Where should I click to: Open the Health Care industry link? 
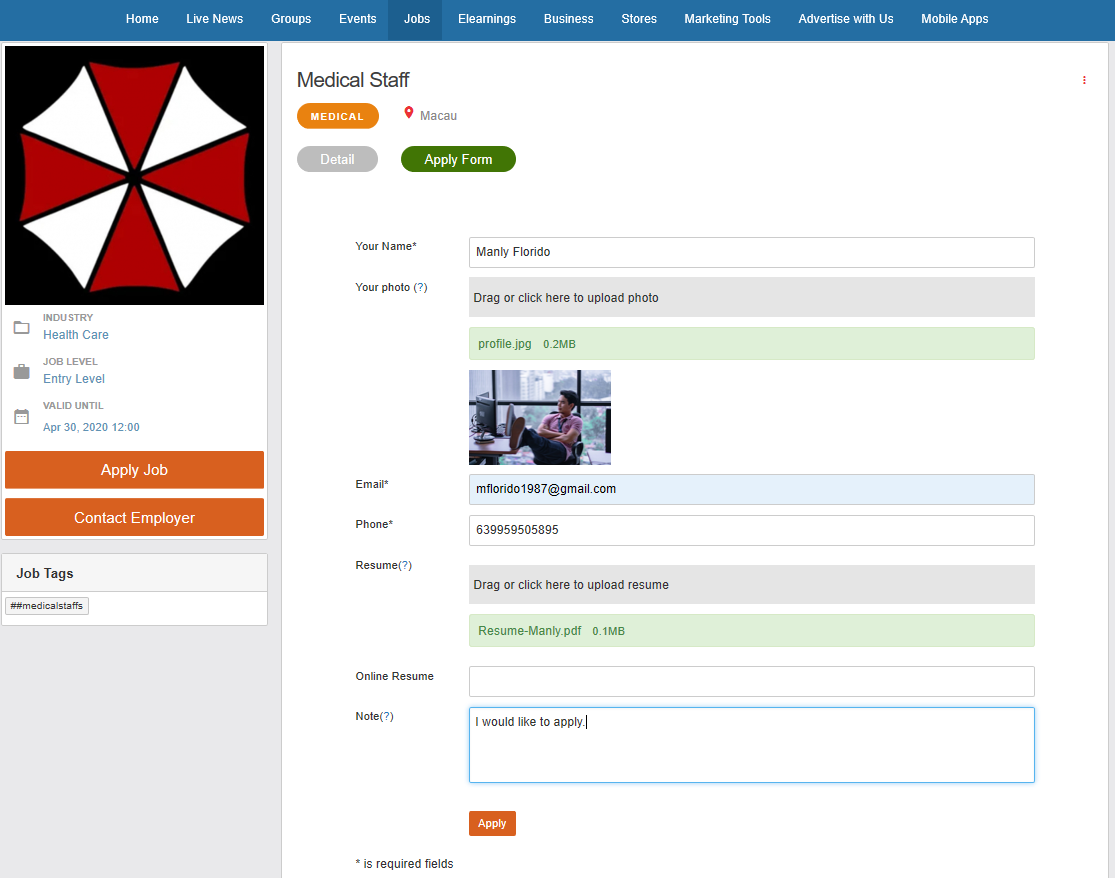tap(76, 335)
